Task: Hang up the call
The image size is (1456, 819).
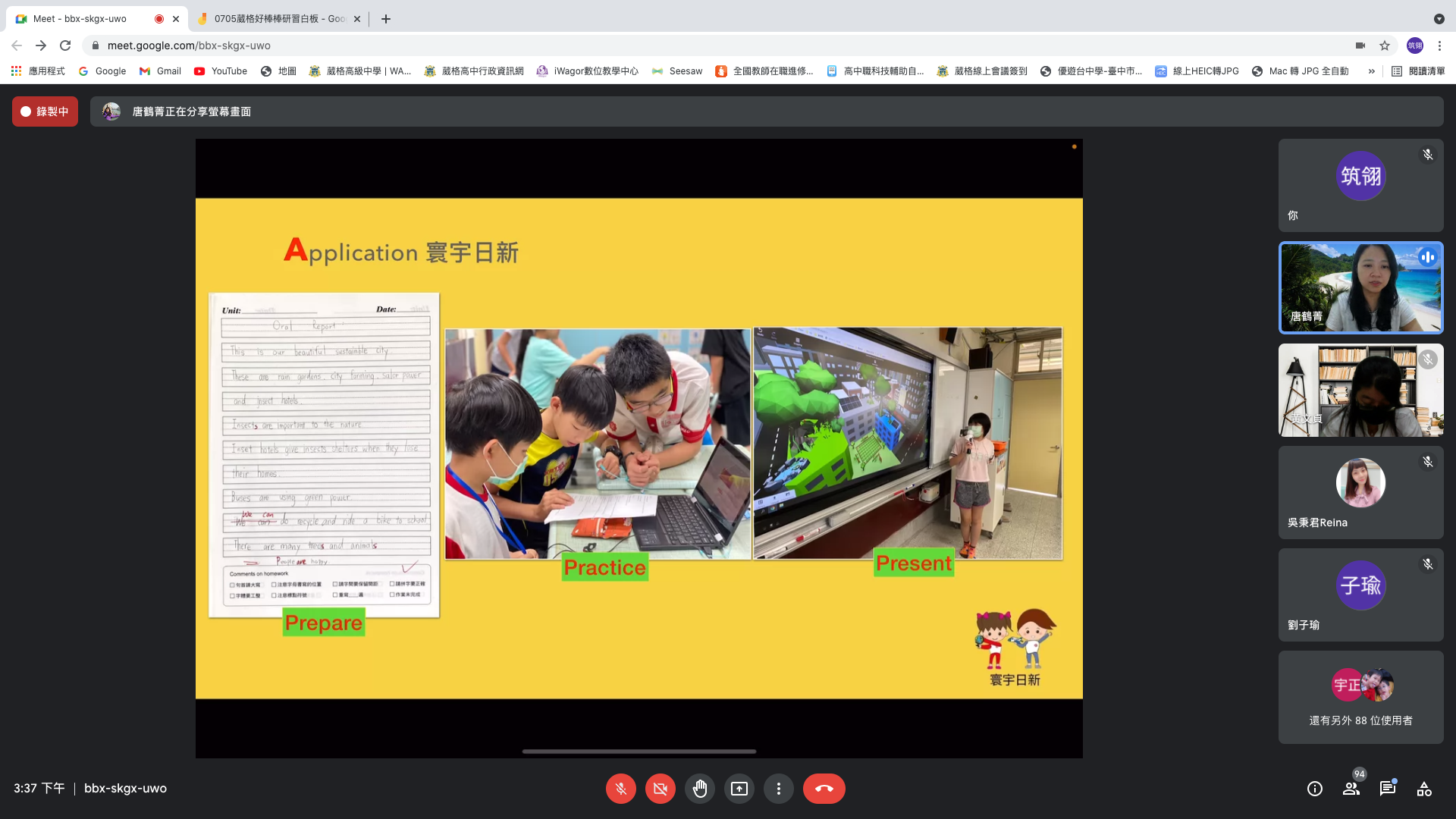Action: point(824,789)
